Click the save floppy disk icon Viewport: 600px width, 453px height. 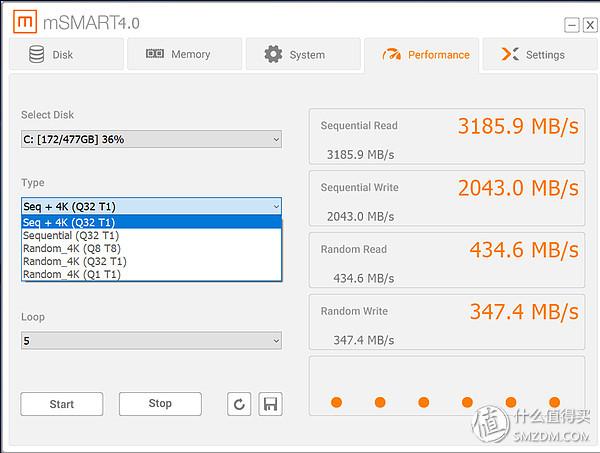click(271, 404)
